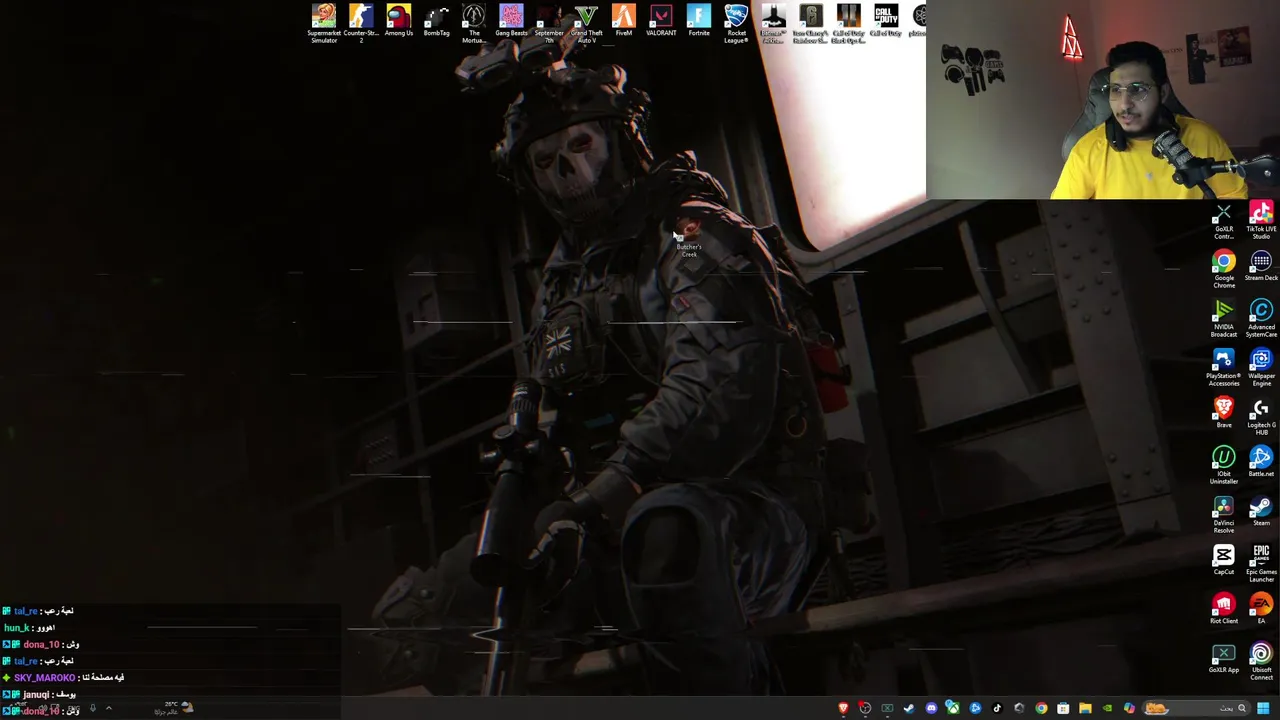Select the Batman Arkham desktop icon

point(773,24)
